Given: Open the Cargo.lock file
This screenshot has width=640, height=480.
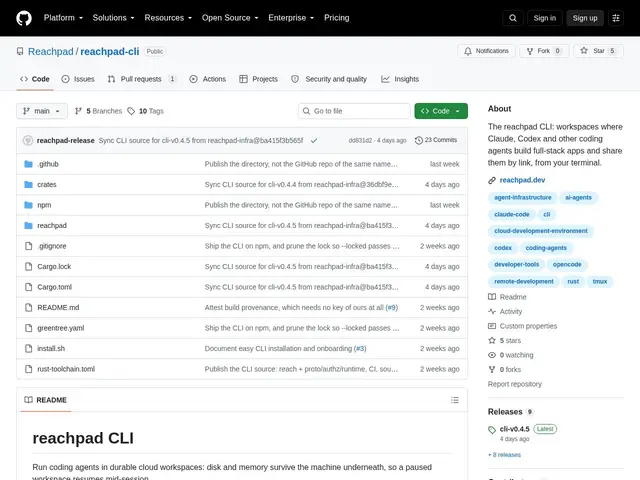Looking at the screenshot, I should (x=54, y=267).
